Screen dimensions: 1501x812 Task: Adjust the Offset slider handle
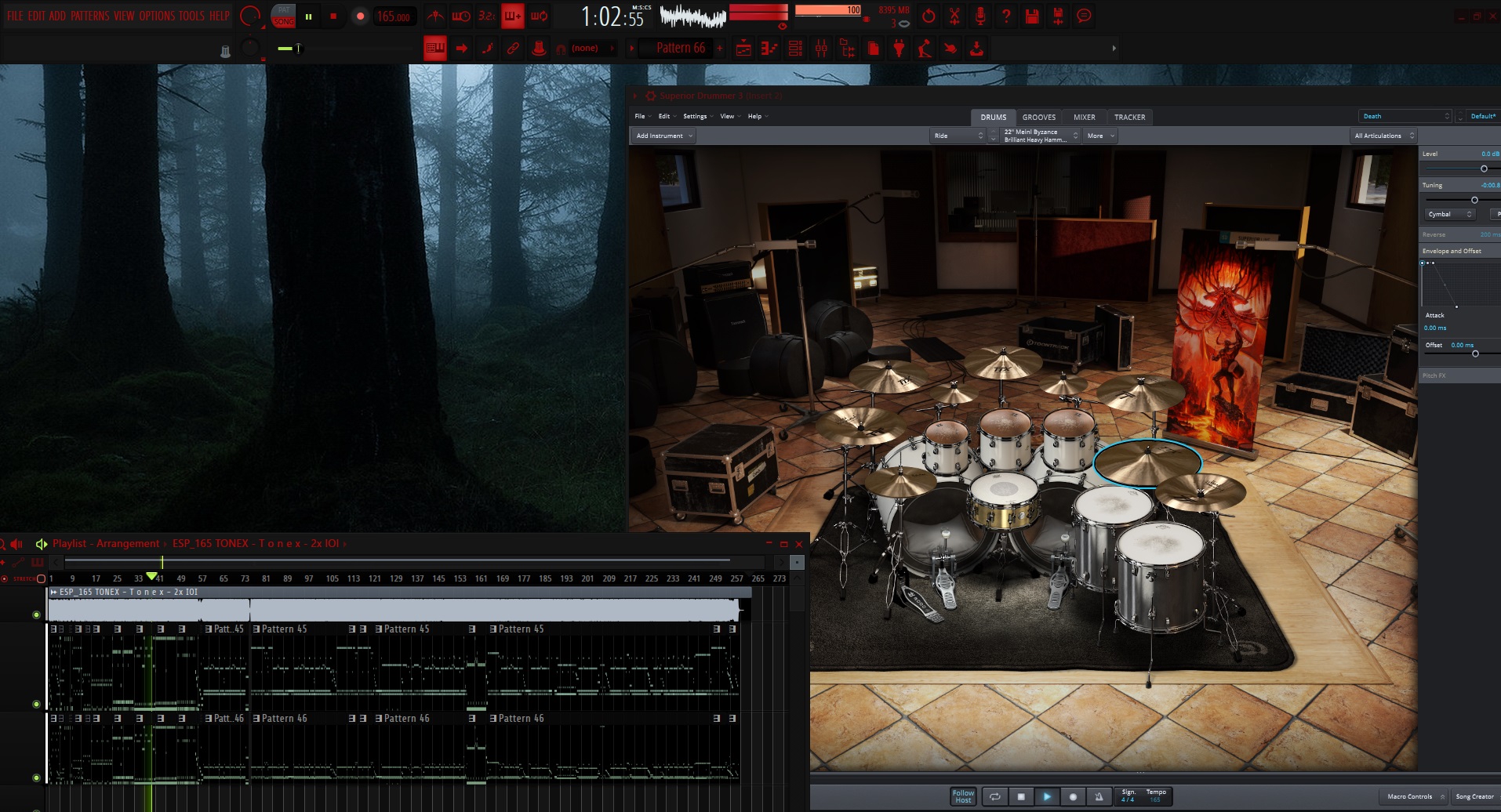tap(1475, 353)
